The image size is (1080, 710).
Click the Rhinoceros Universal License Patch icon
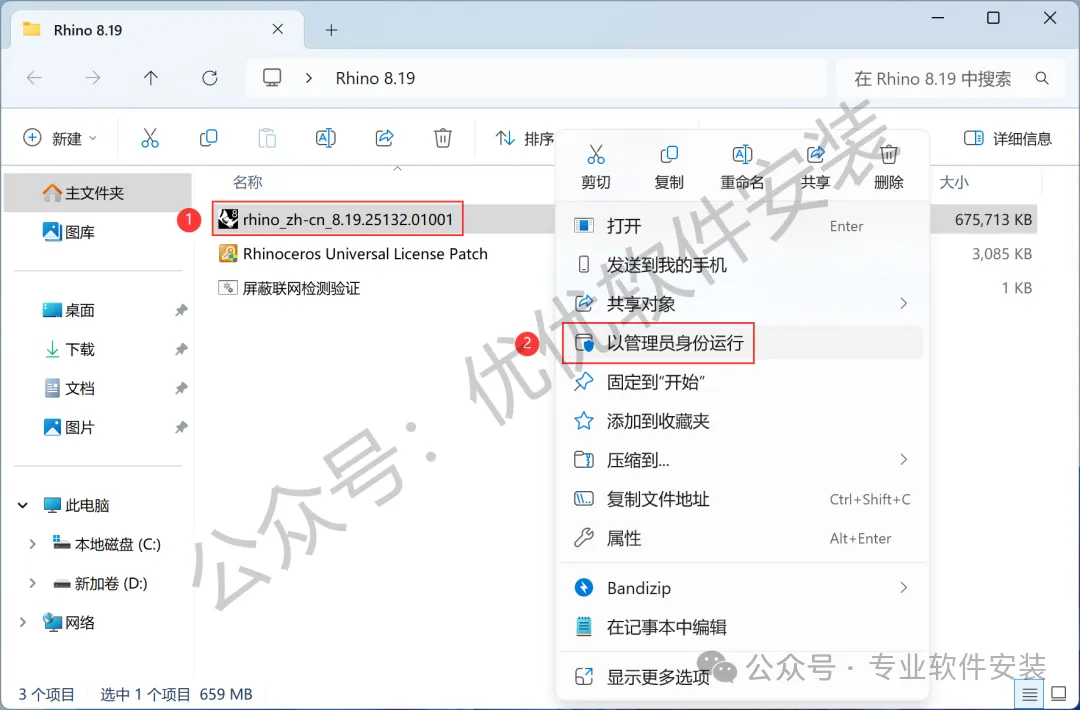click(228, 253)
